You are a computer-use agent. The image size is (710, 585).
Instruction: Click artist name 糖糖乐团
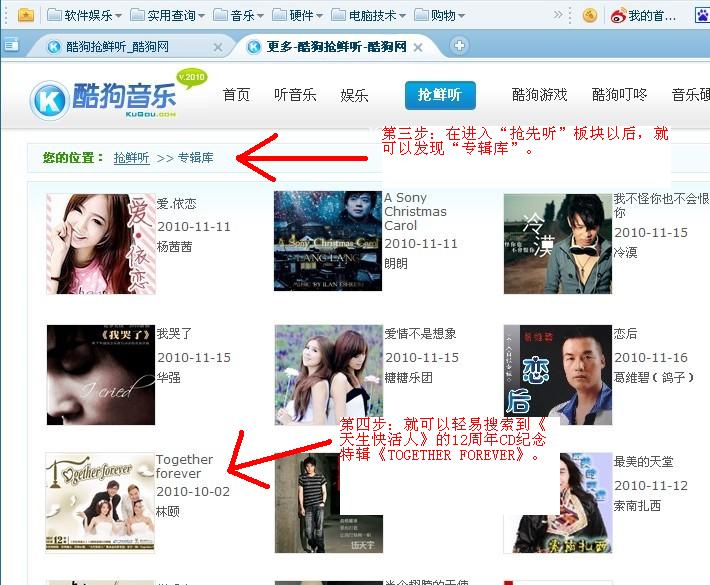pyautogui.click(x=408, y=377)
